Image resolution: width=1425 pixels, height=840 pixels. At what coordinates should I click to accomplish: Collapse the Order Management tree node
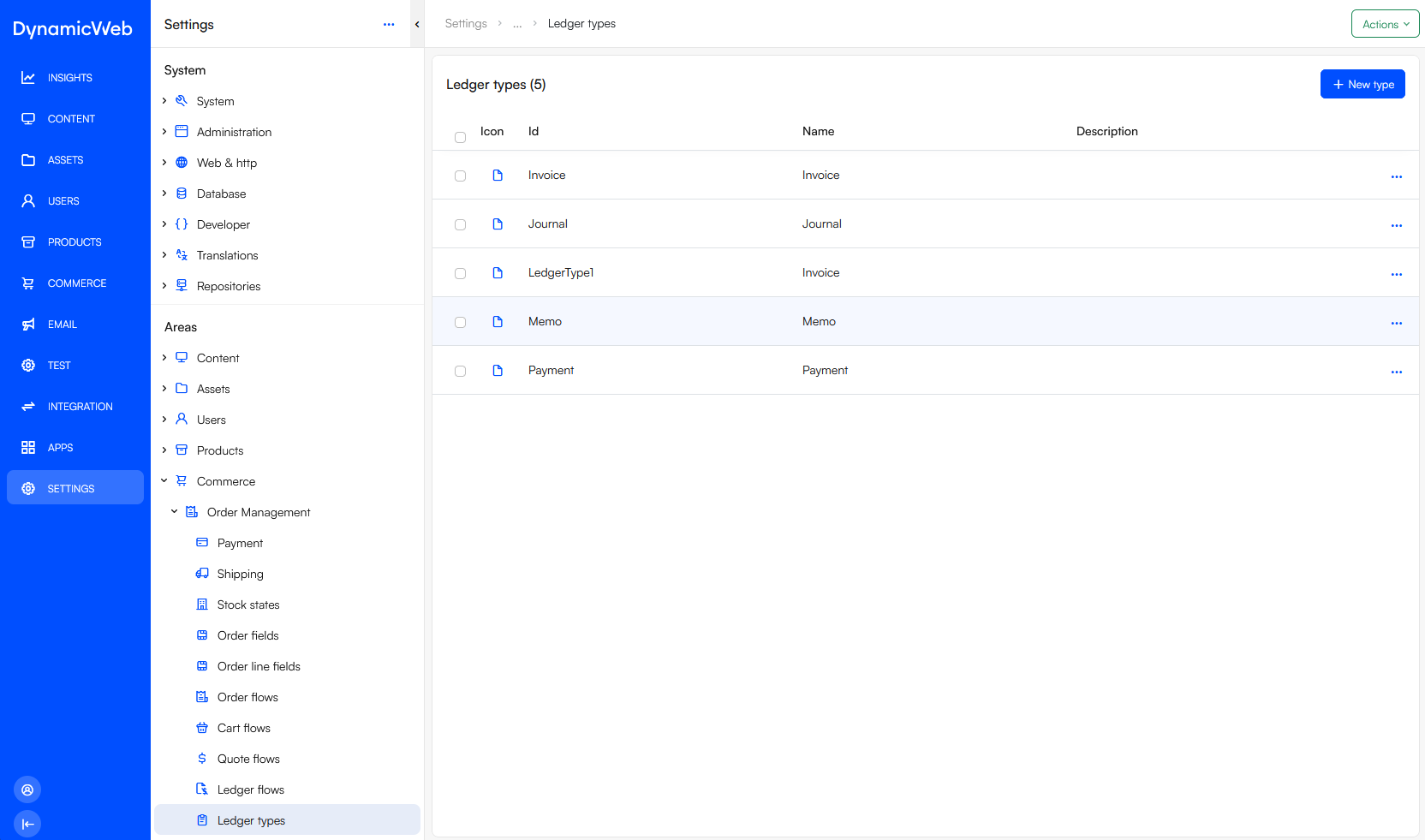pyautogui.click(x=175, y=512)
